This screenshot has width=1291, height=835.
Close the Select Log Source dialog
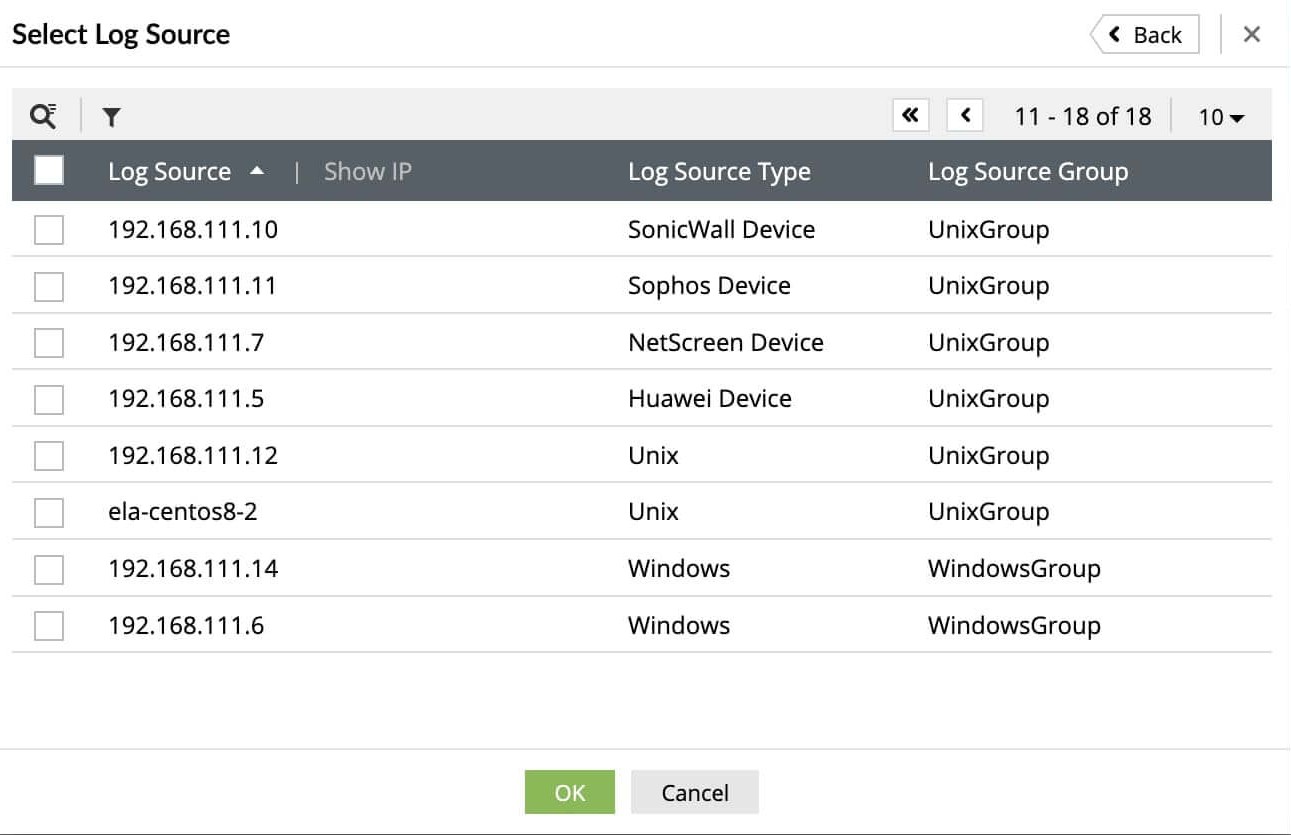point(1251,34)
